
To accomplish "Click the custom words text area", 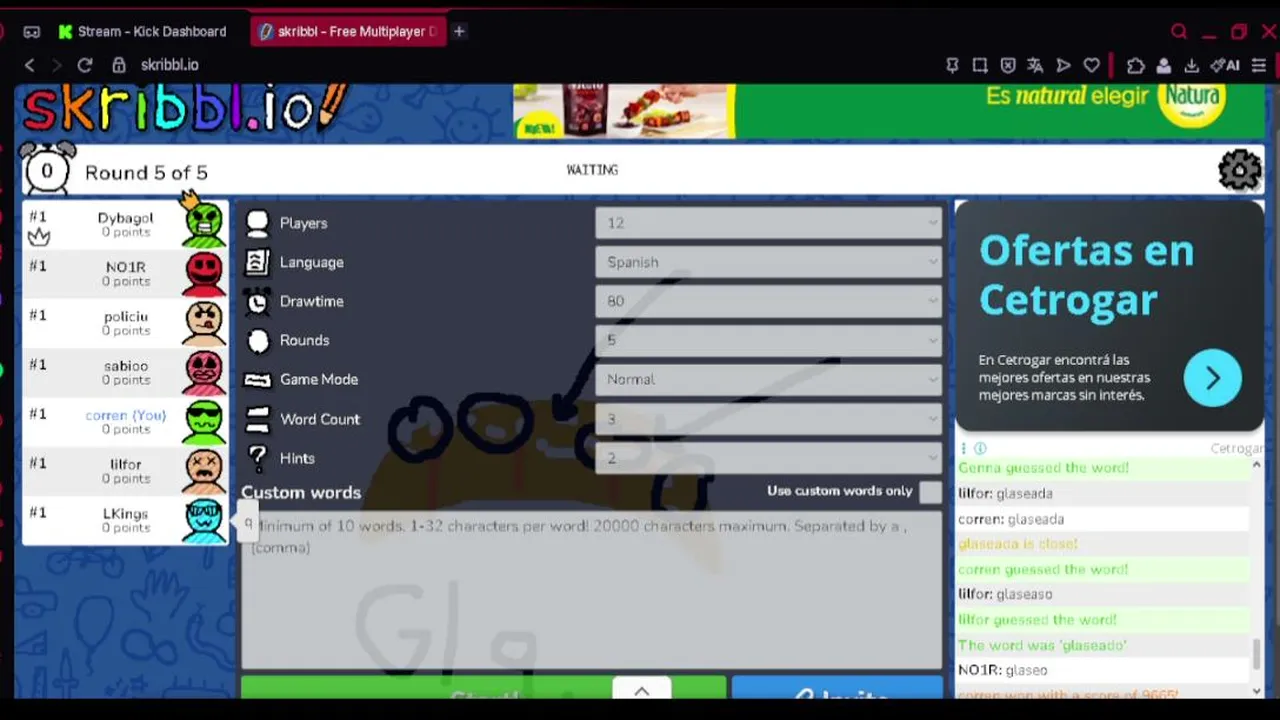I will (591, 589).
